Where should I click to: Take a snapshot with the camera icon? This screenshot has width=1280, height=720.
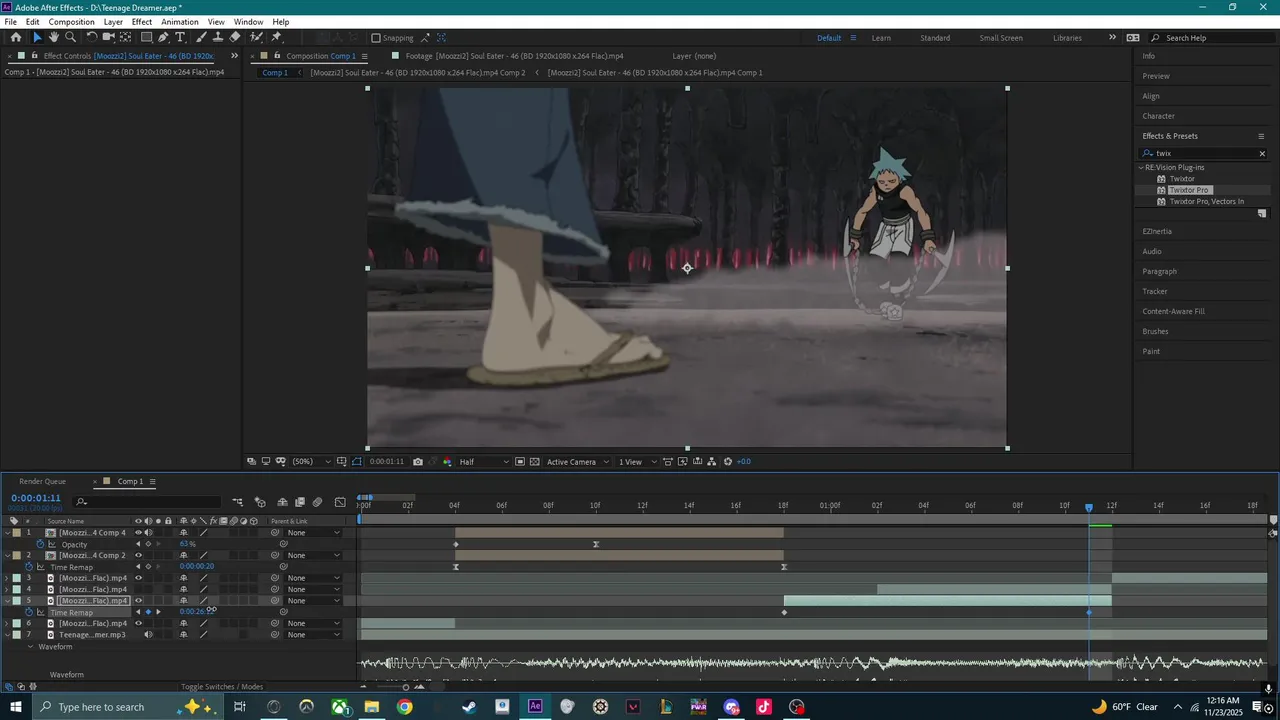point(418,462)
